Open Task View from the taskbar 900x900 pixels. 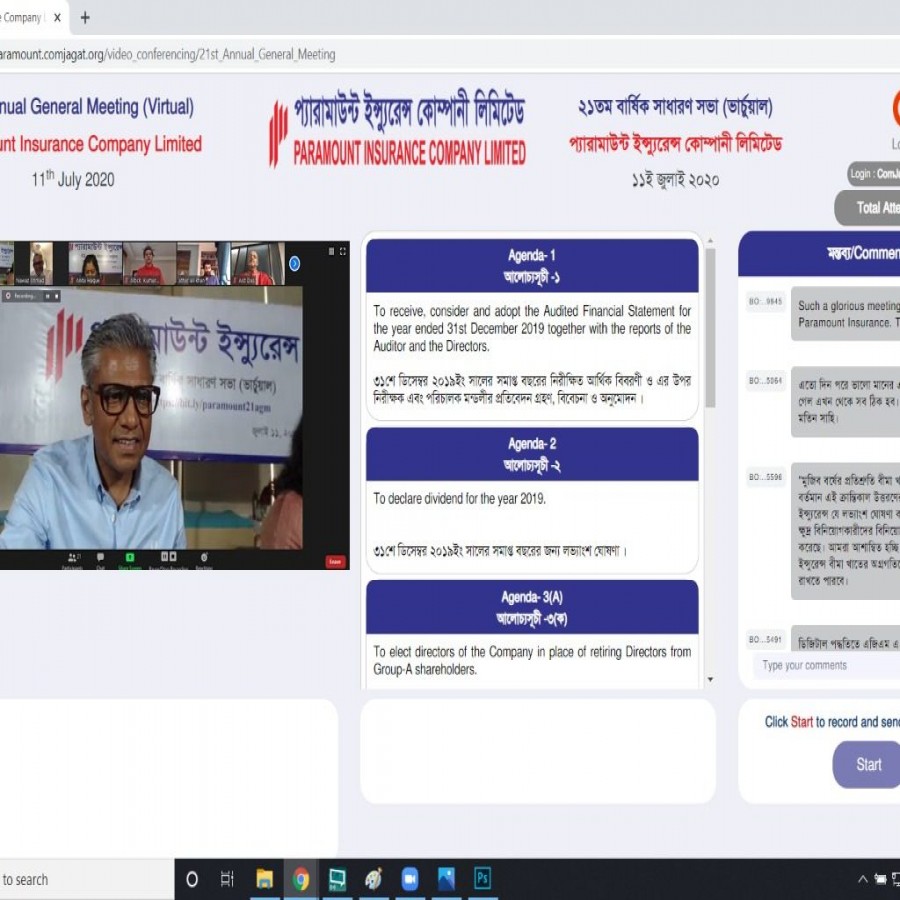point(227,879)
